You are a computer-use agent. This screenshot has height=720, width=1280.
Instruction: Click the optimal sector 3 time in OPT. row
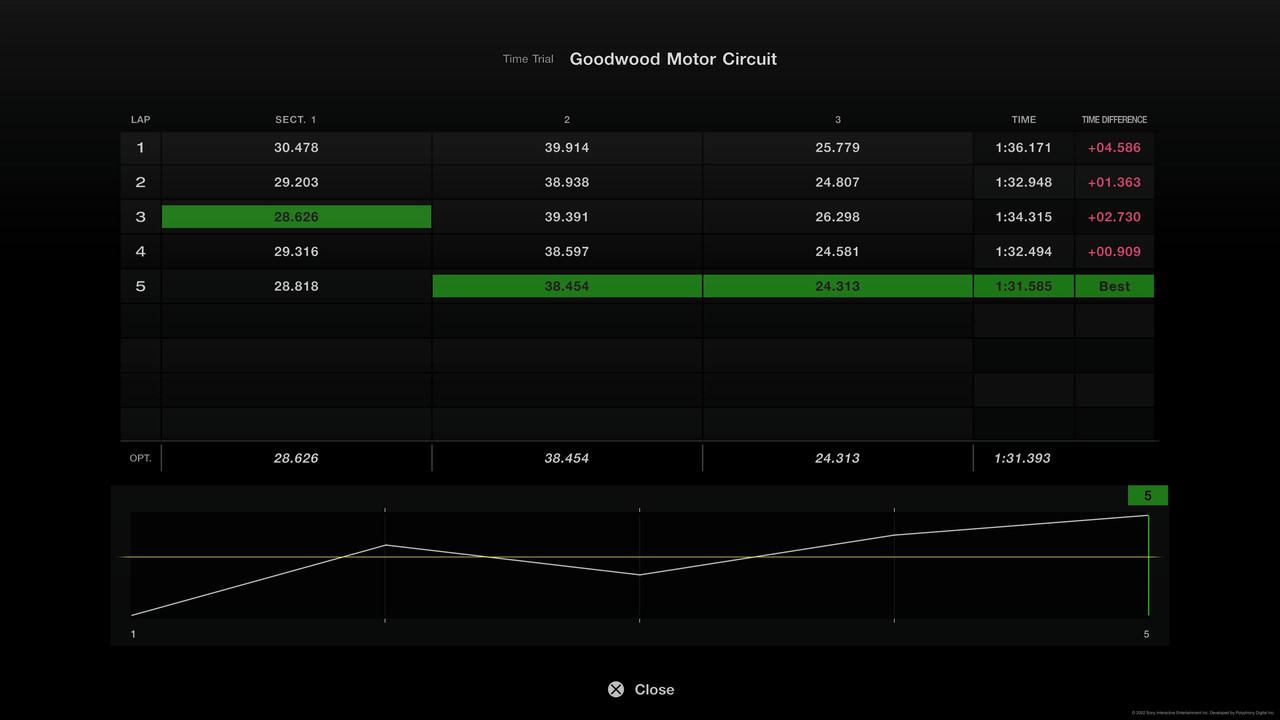838,458
